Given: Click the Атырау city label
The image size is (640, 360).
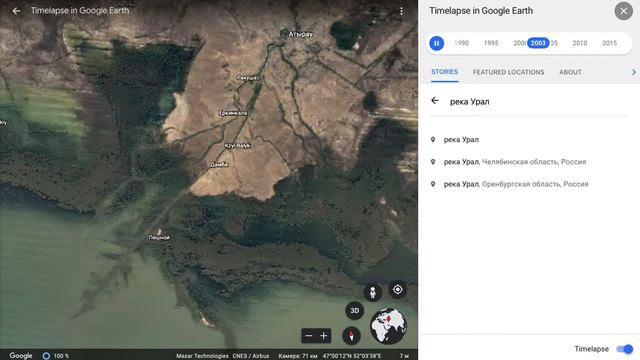Looking at the screenshot, I should click(x=300, y=34).
